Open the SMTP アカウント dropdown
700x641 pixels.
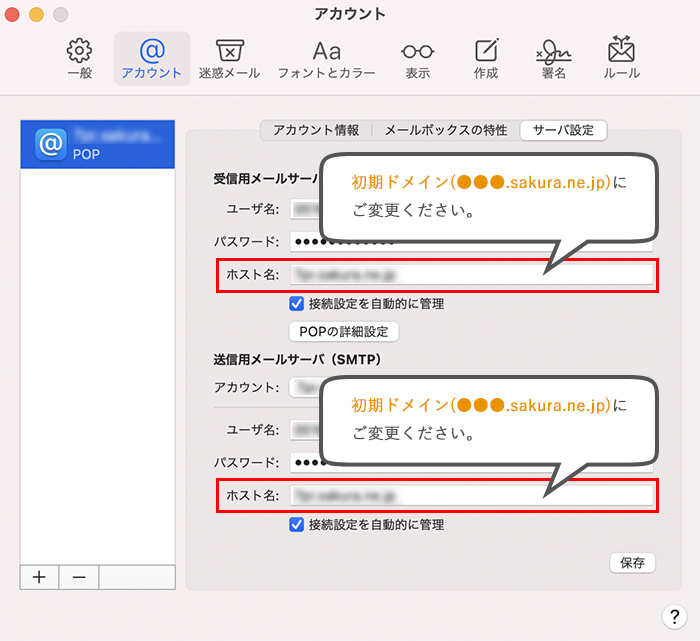pos(305,387)
